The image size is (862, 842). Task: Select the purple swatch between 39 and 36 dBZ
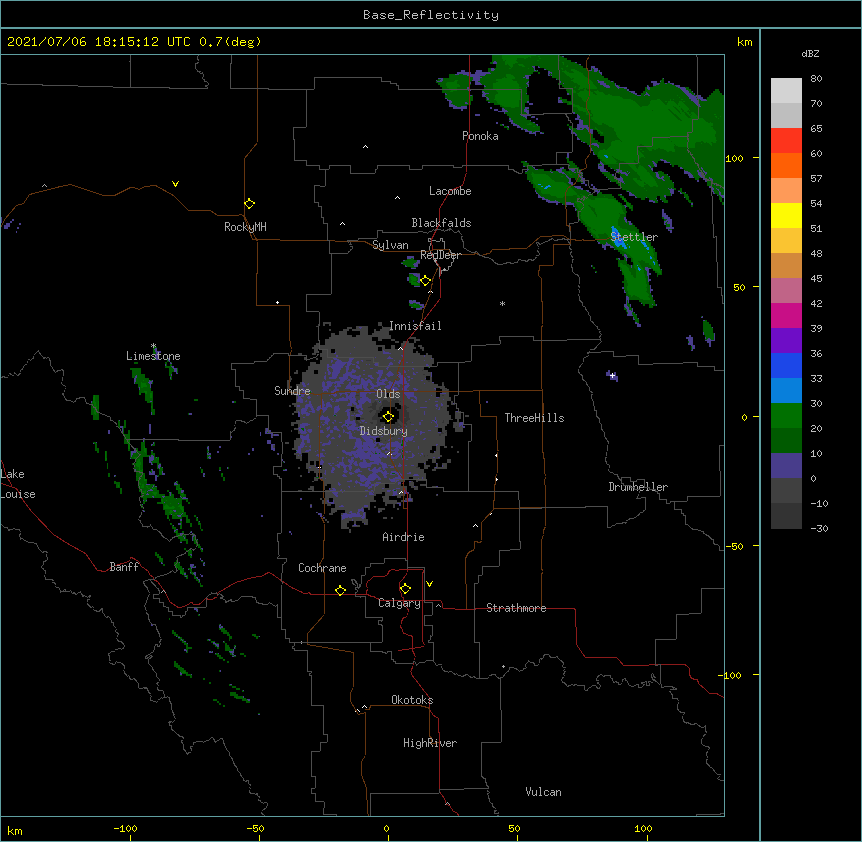(x=786, y=341)
